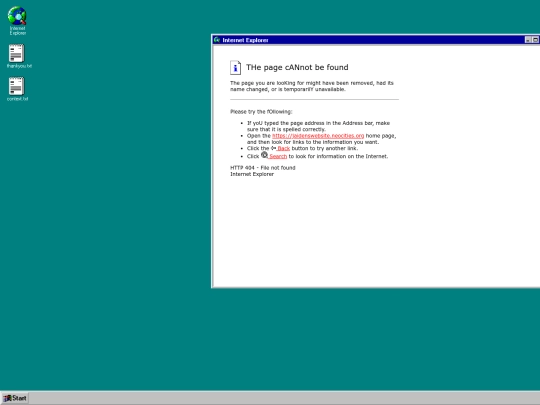Click 'Internet Explorer' text below HTTP 404
540x405 pixels.
(252, 174)
